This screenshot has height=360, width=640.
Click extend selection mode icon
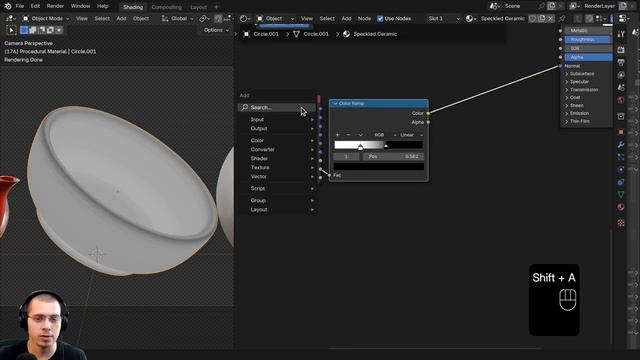coord(33,30)
